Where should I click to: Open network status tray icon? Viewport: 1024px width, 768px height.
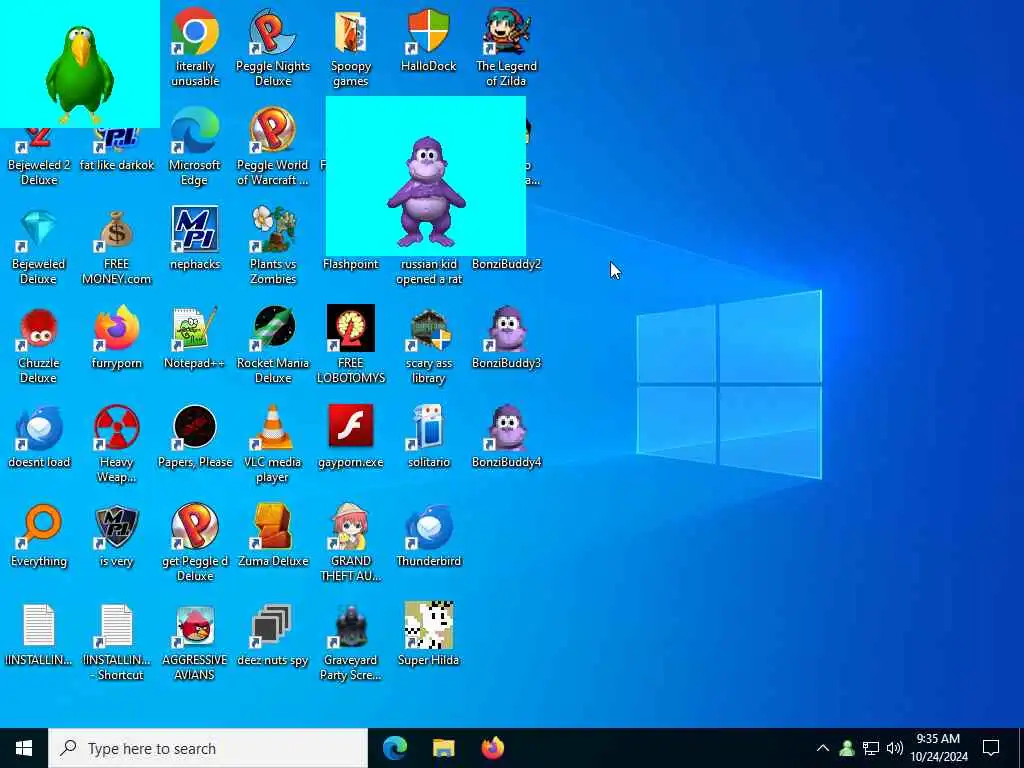[x=871, y=748]
